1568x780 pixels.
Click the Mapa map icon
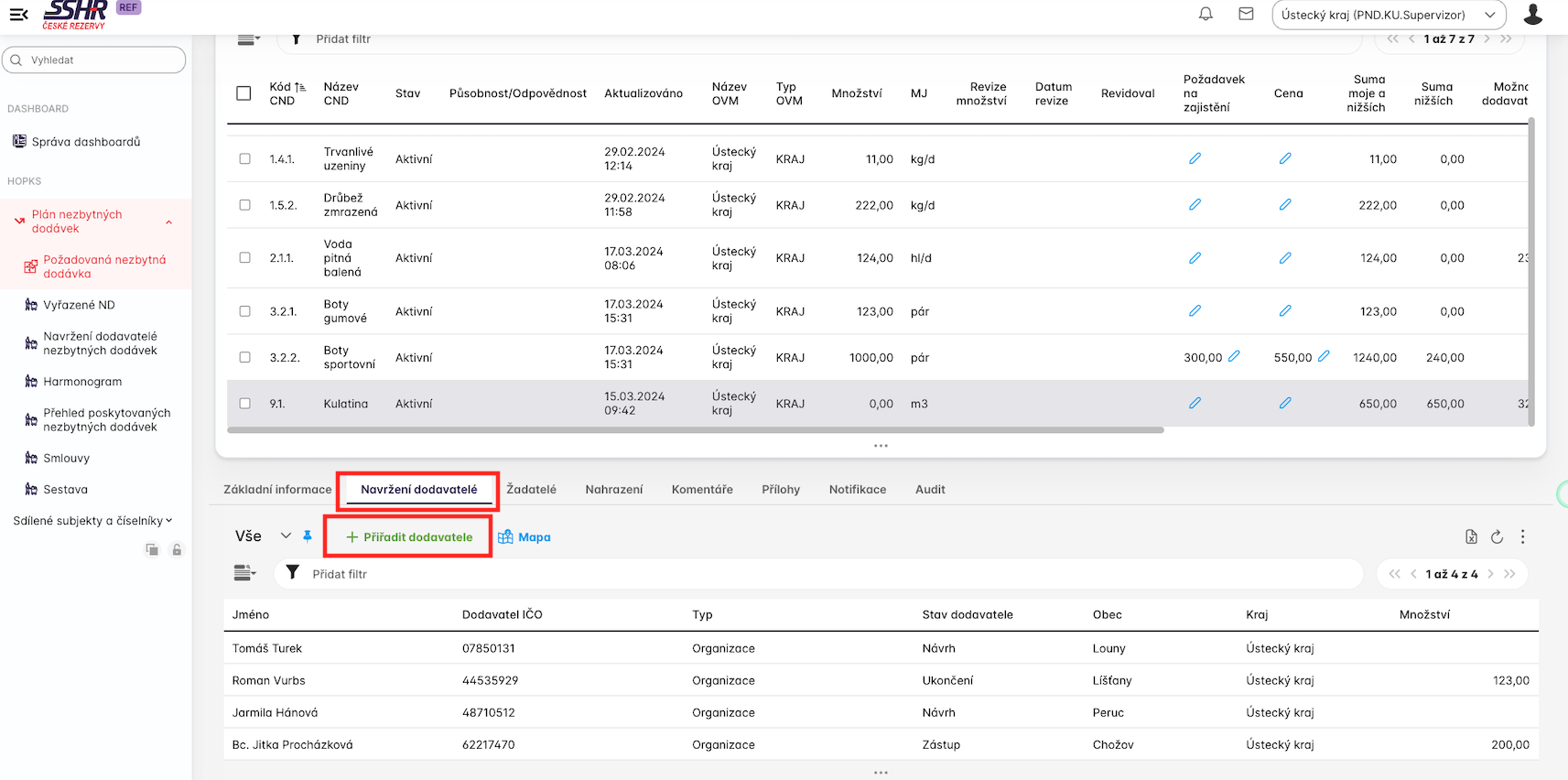click(505, 537)
